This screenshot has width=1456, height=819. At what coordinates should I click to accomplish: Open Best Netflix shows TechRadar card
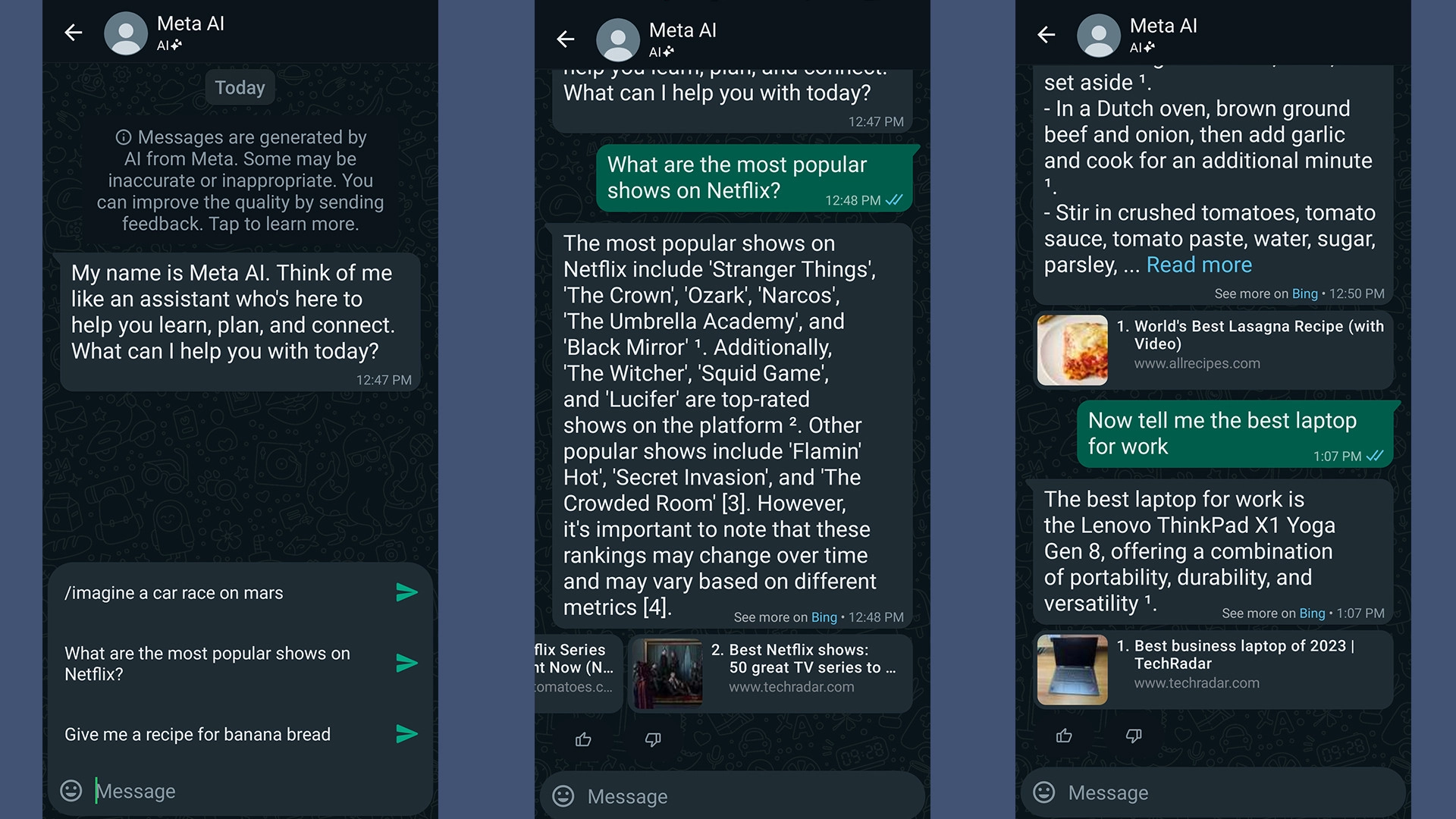[770, 673]
